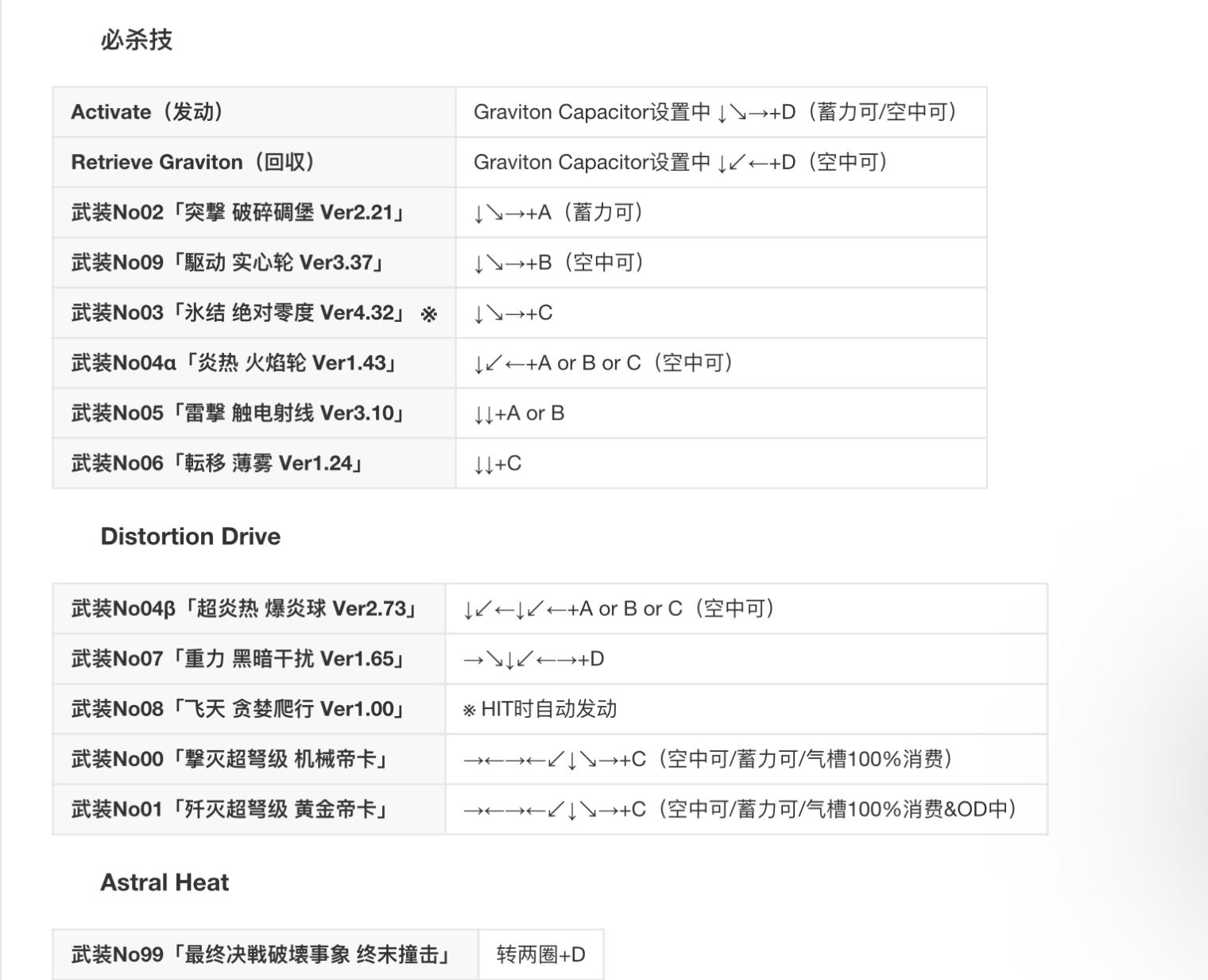Click the ↓↓+A or B command cell

[519, 413]
